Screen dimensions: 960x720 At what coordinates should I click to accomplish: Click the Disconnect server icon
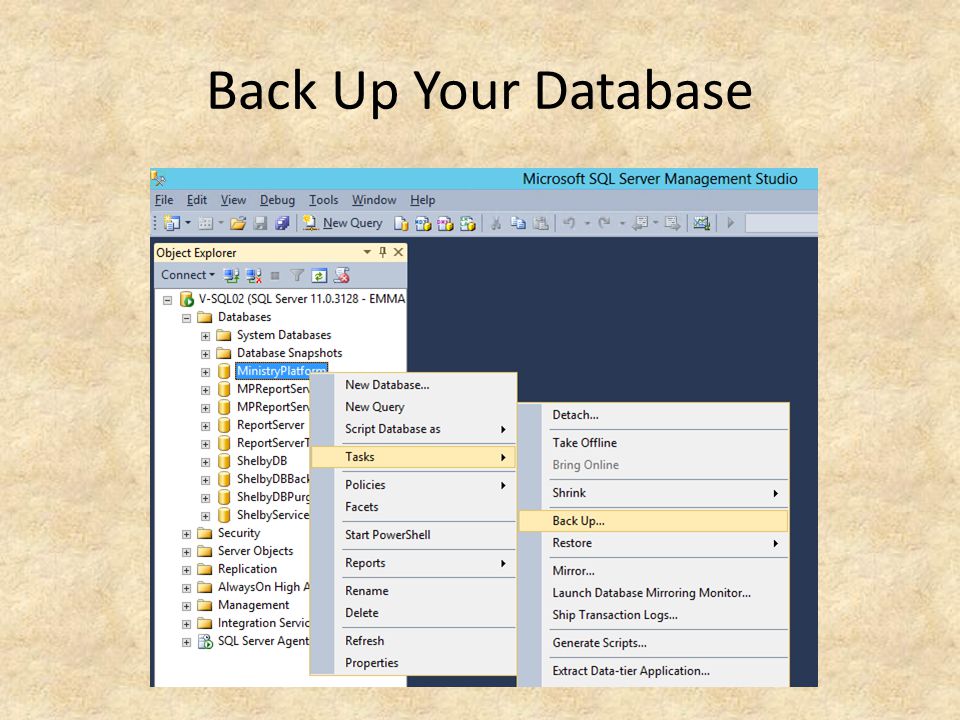253,276
